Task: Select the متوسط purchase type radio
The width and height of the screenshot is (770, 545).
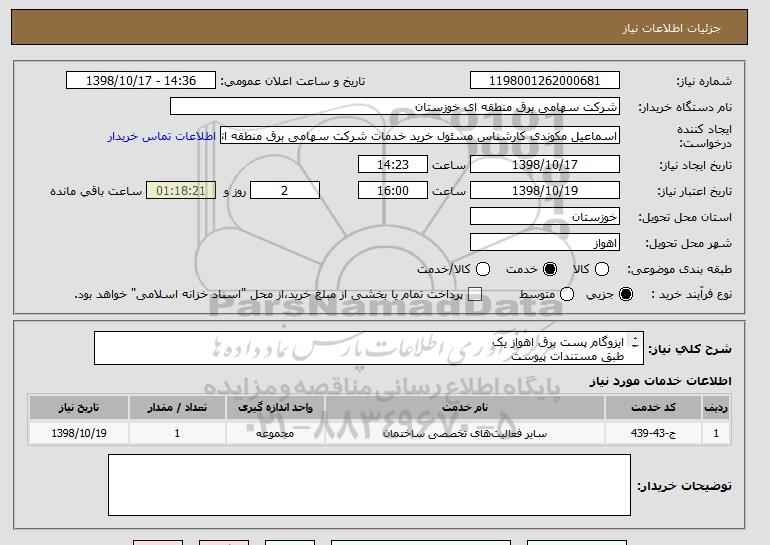Action: click(567, 294)
